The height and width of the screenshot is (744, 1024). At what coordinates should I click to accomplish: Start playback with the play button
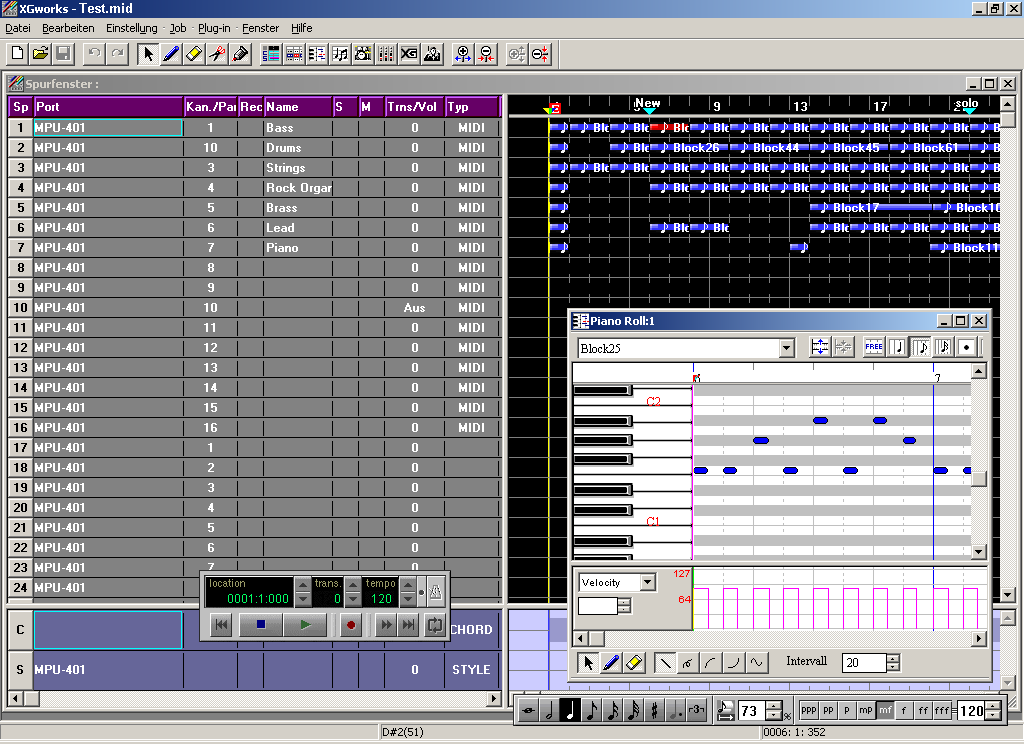(306, 625)
